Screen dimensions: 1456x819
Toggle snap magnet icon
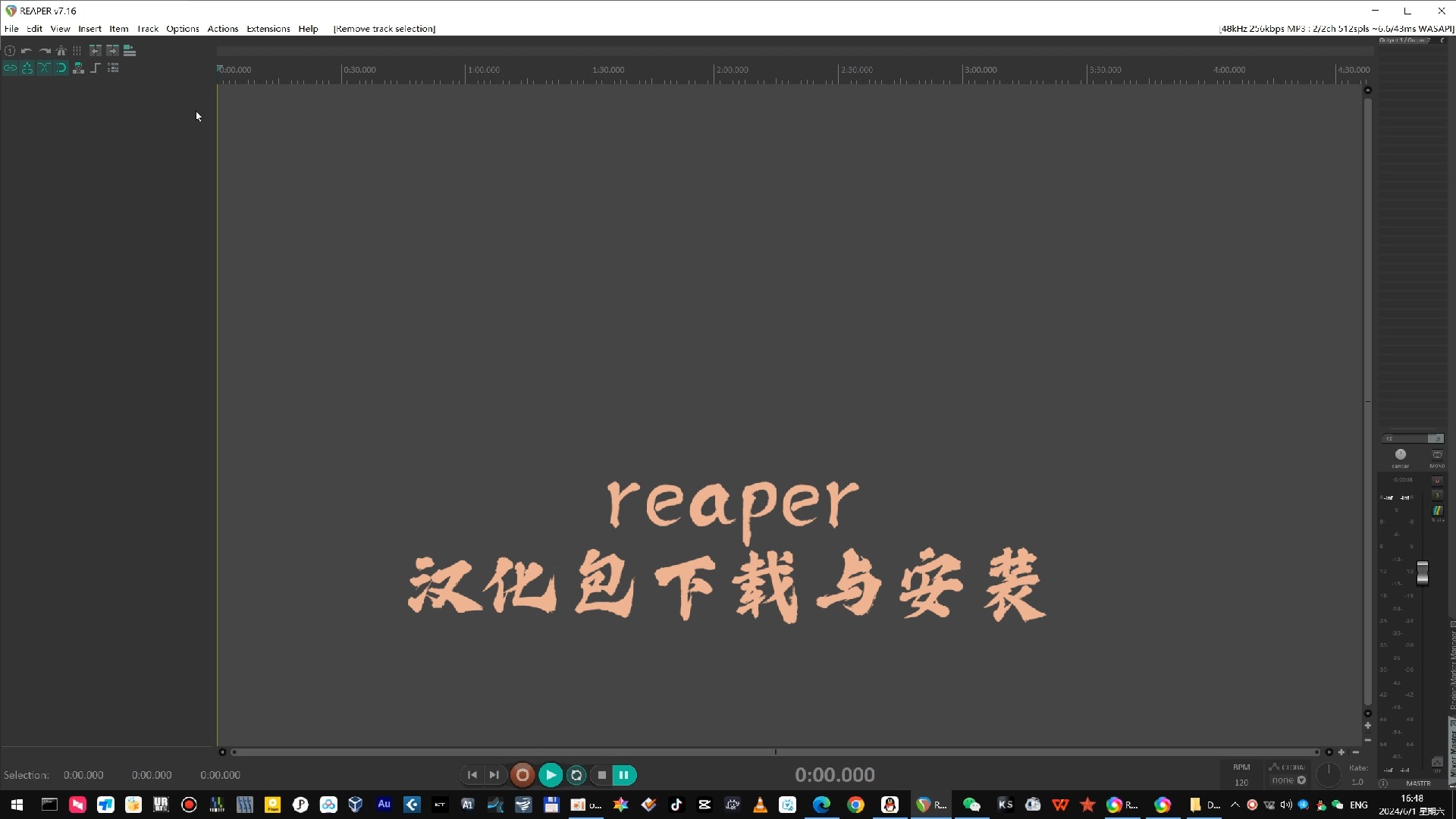(61, 68)
